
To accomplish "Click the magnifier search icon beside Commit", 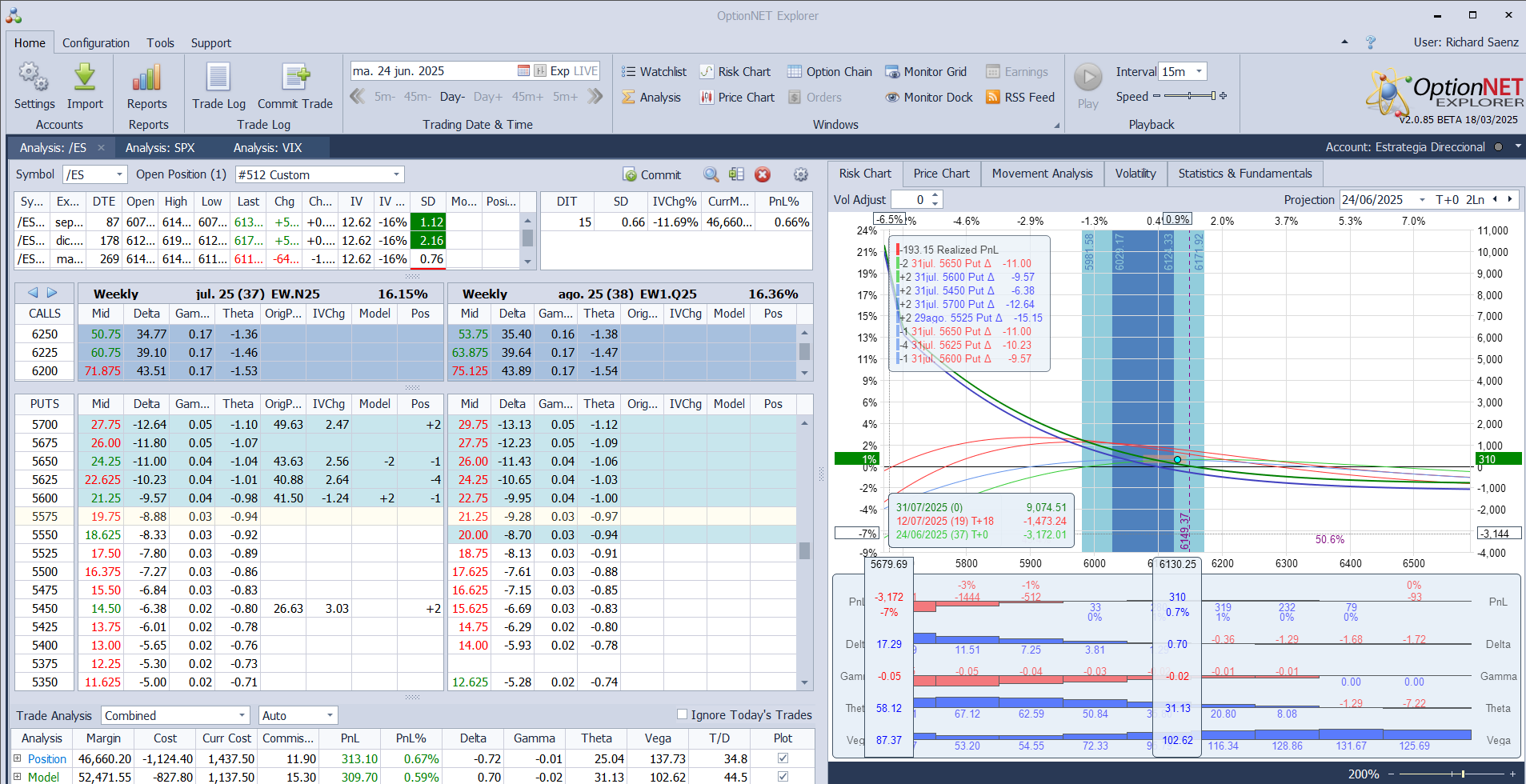I will point(711,174).
